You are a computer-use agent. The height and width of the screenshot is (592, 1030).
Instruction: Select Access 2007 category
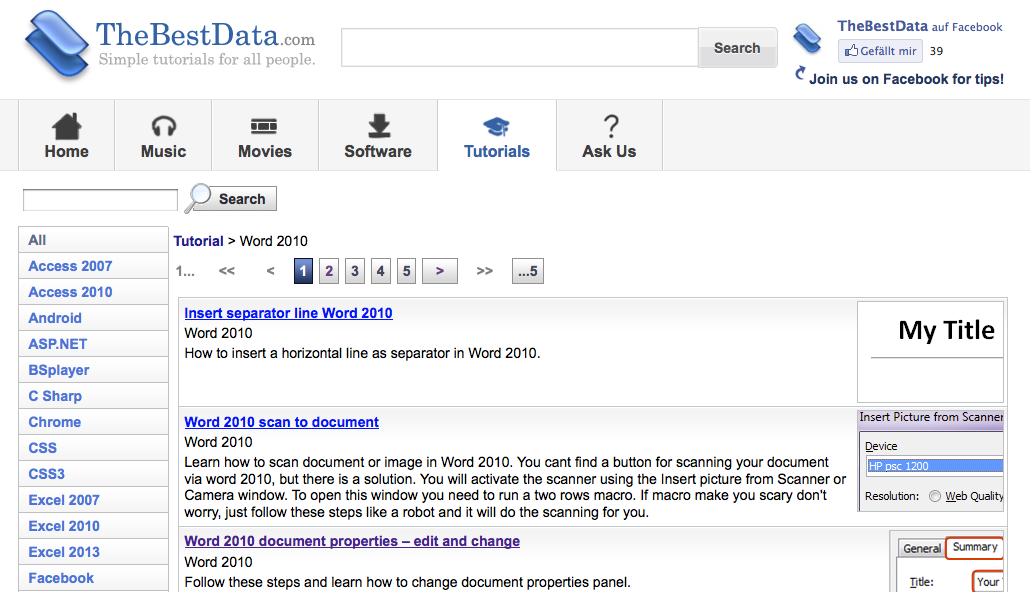click(93, 266)
